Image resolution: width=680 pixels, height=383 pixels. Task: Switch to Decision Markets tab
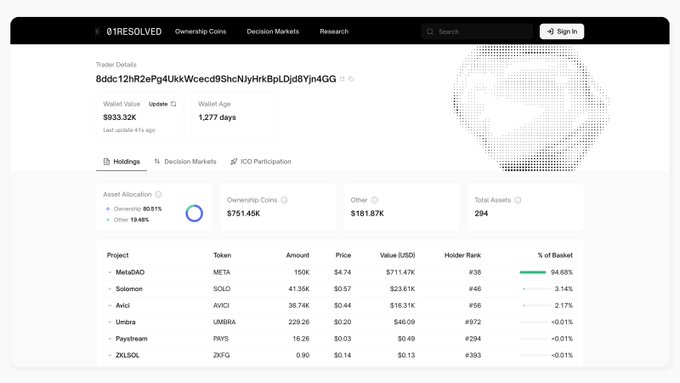[185, 162]
